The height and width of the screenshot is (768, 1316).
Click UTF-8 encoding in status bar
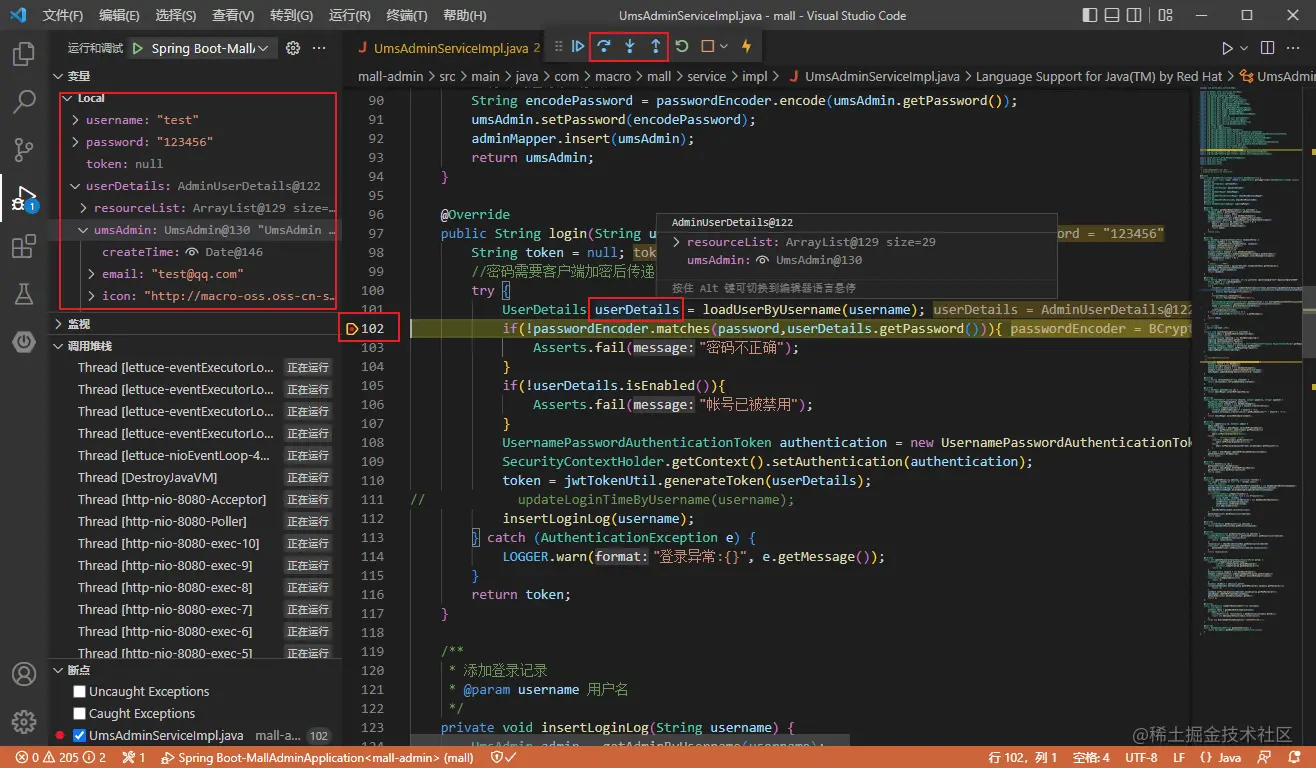pos(1141,758)
